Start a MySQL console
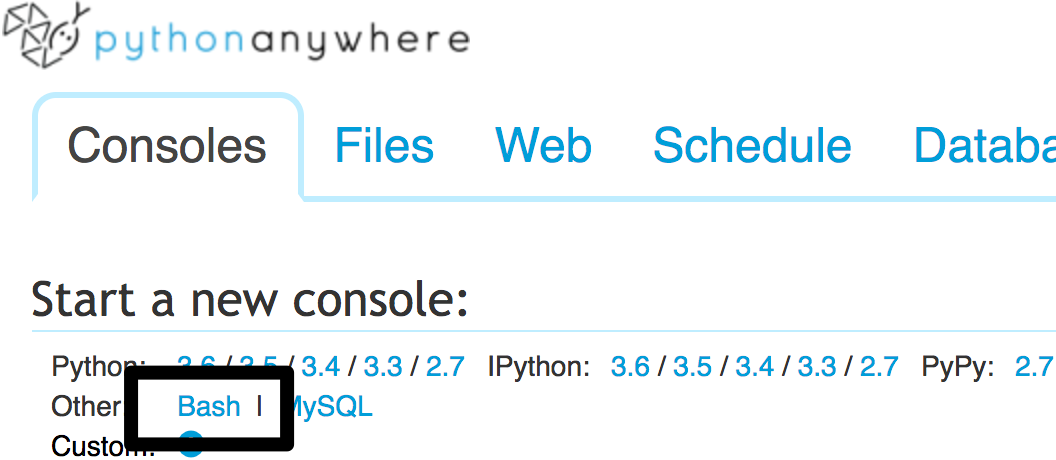This screenshot has width=1056, height=460. click(332, 406)
